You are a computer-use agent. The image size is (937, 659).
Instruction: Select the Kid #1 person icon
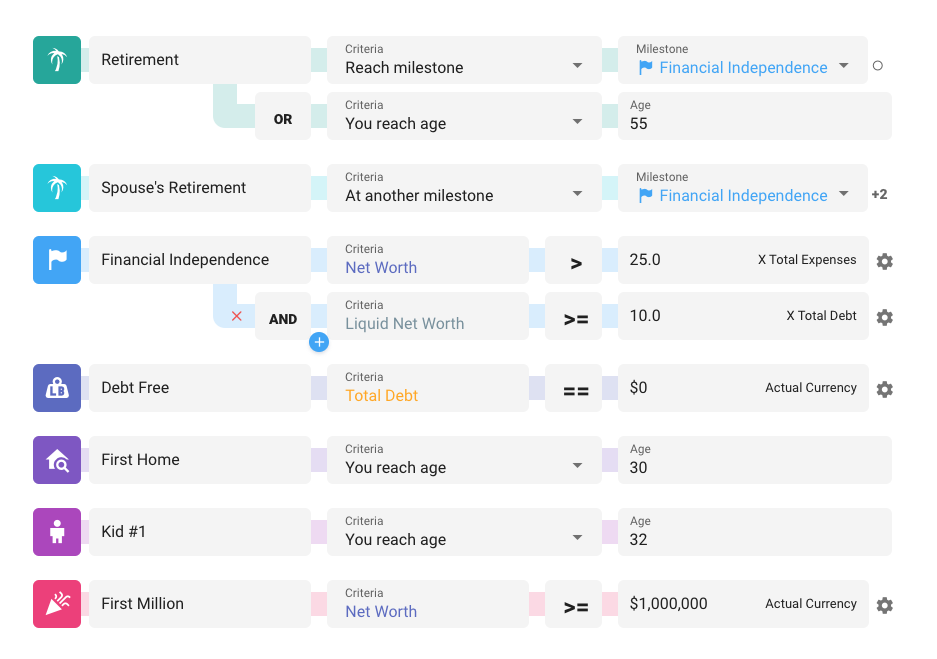tap(57, 532)
